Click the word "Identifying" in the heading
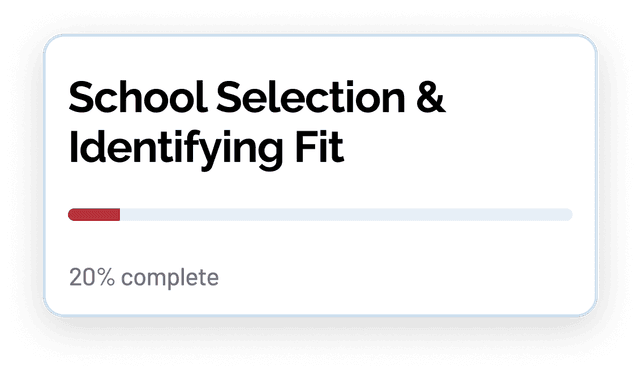Image resolution: width=640 pixels, height=369 pixels. coord(176,148)
